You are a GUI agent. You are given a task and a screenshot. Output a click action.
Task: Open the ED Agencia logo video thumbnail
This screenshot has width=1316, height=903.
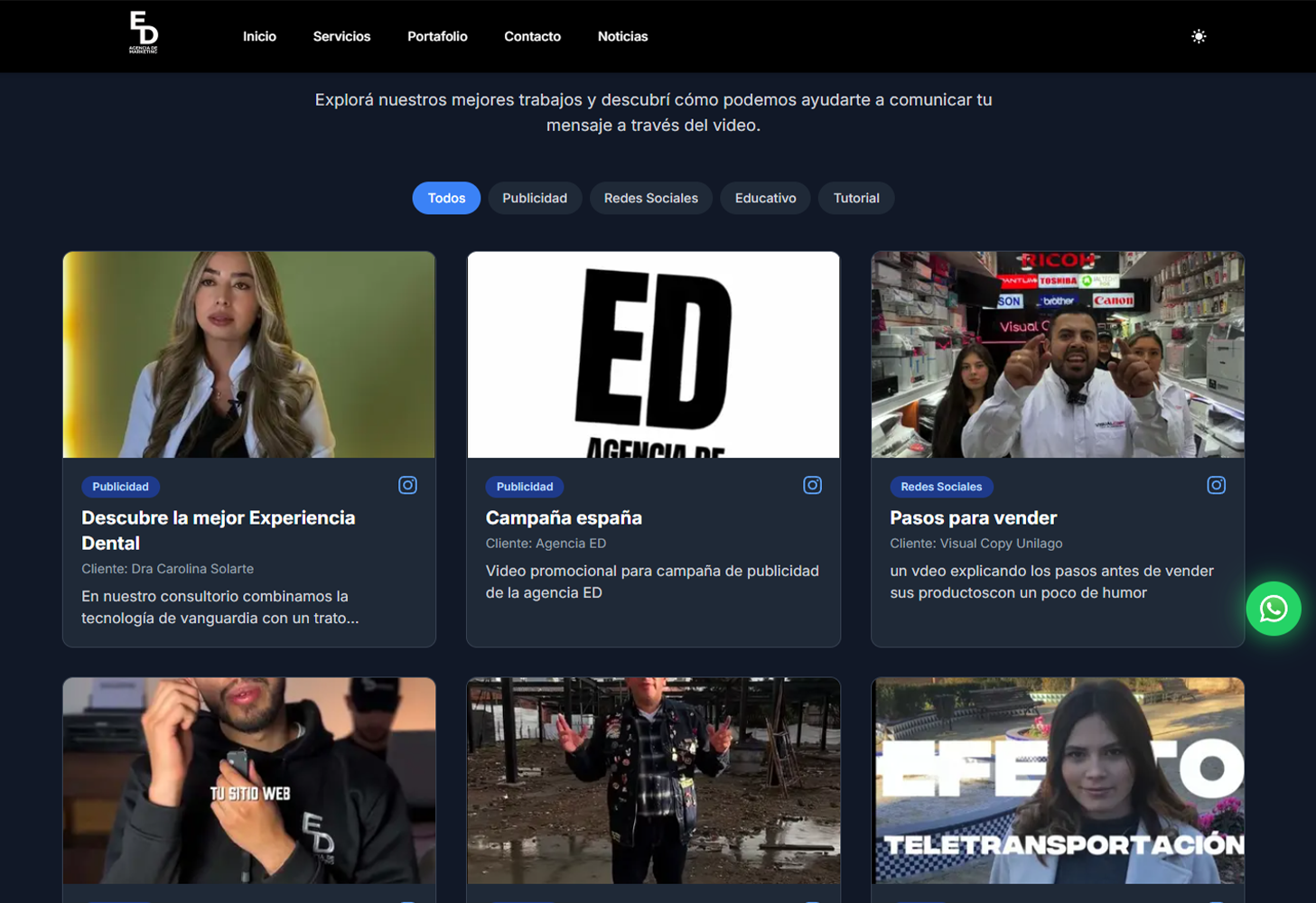click(653, 355)
